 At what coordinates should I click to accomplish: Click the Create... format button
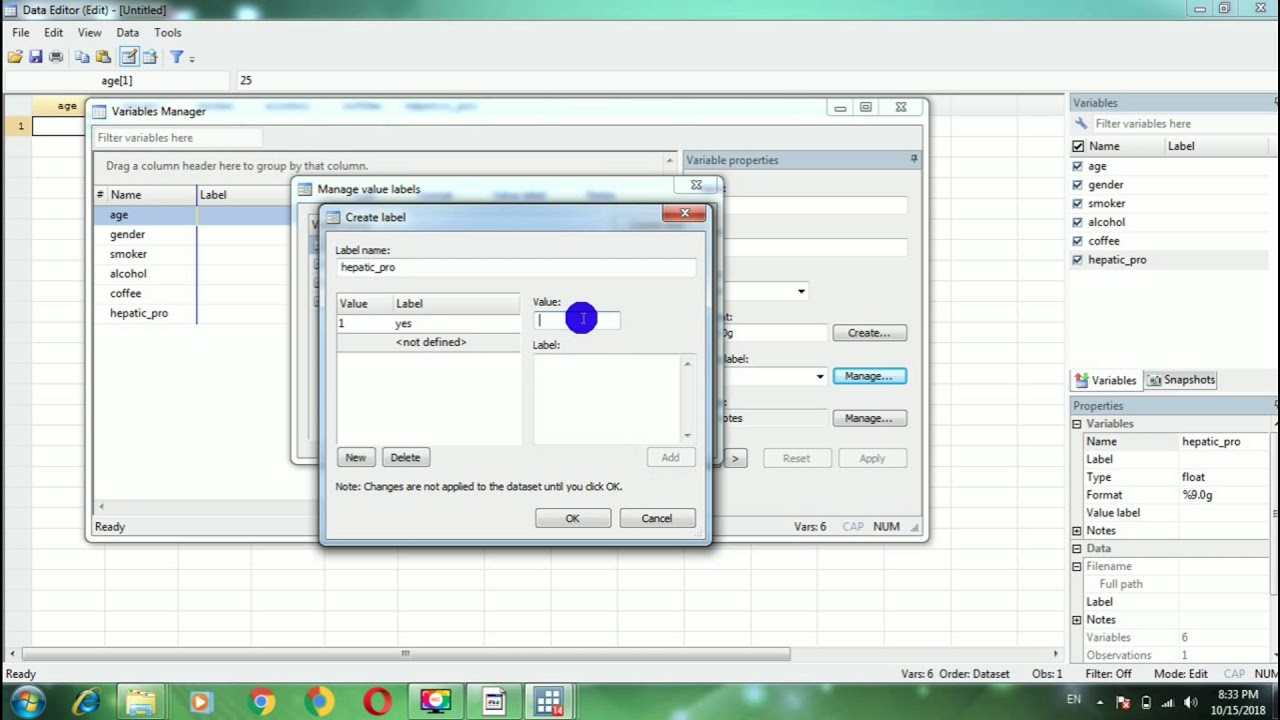869,333
